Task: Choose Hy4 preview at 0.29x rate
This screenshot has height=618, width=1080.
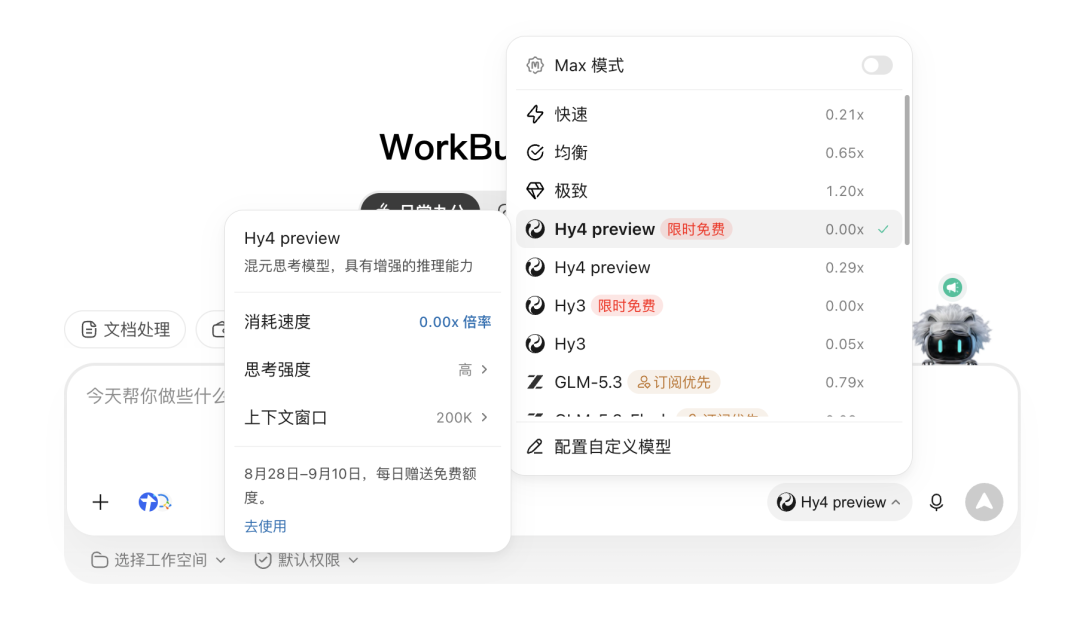Action: coord(708,267)
